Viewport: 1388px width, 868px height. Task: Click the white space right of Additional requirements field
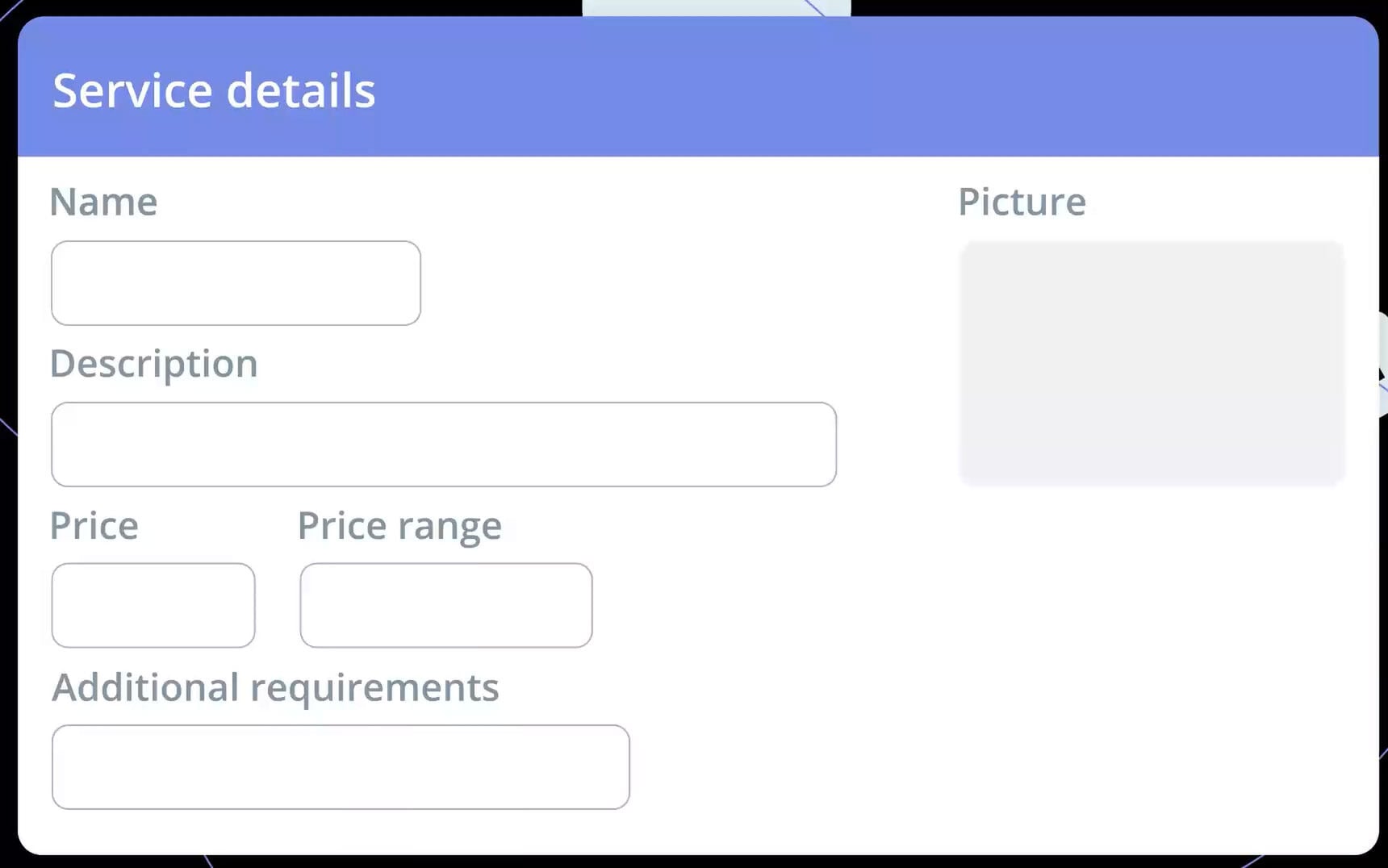(807, 767)
